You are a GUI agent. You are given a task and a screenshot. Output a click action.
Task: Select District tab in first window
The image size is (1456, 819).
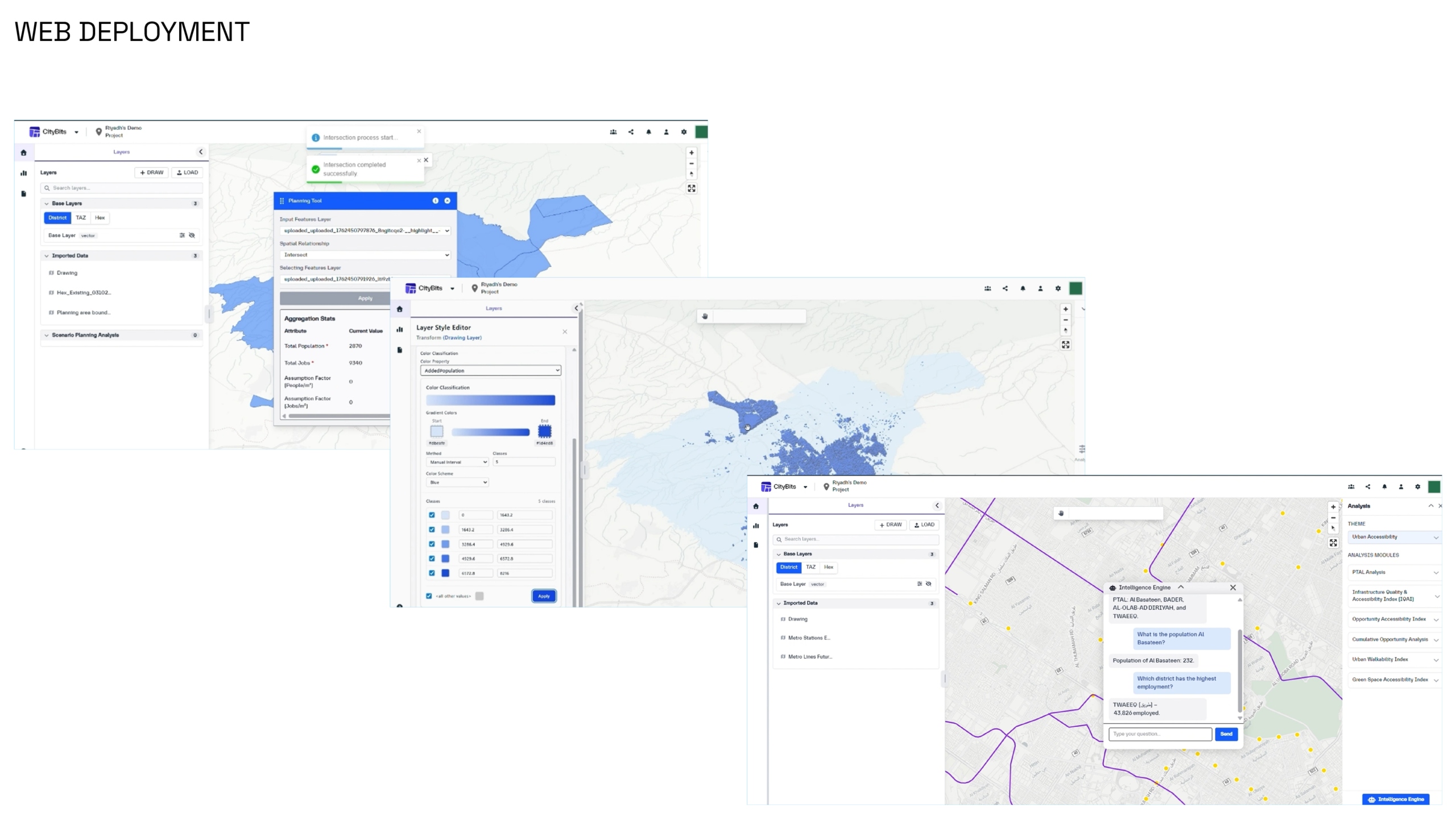click(x=57, y=218)
